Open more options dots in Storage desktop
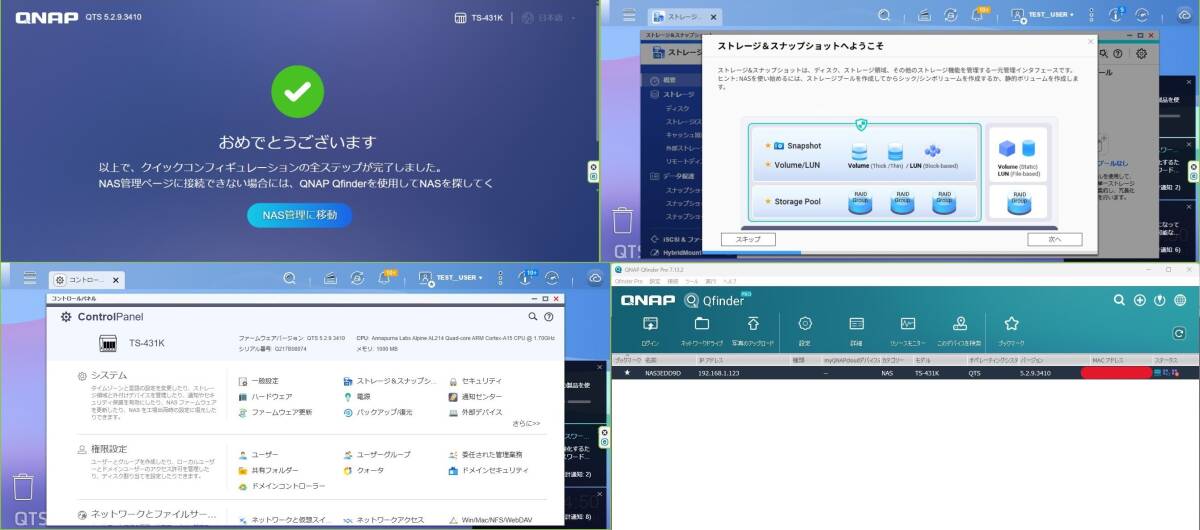Viewport: 1200px width, 530px height. tap(1092, 15)
